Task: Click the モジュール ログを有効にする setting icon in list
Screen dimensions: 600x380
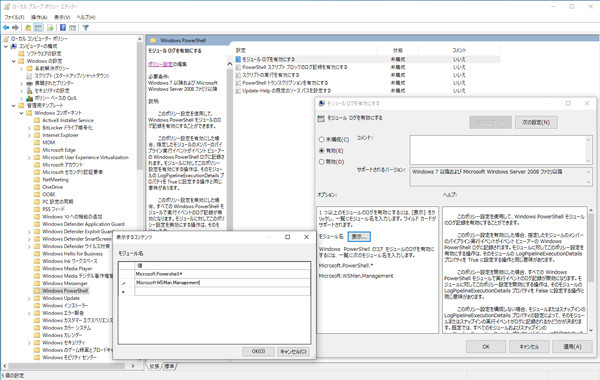Action: 238,59
